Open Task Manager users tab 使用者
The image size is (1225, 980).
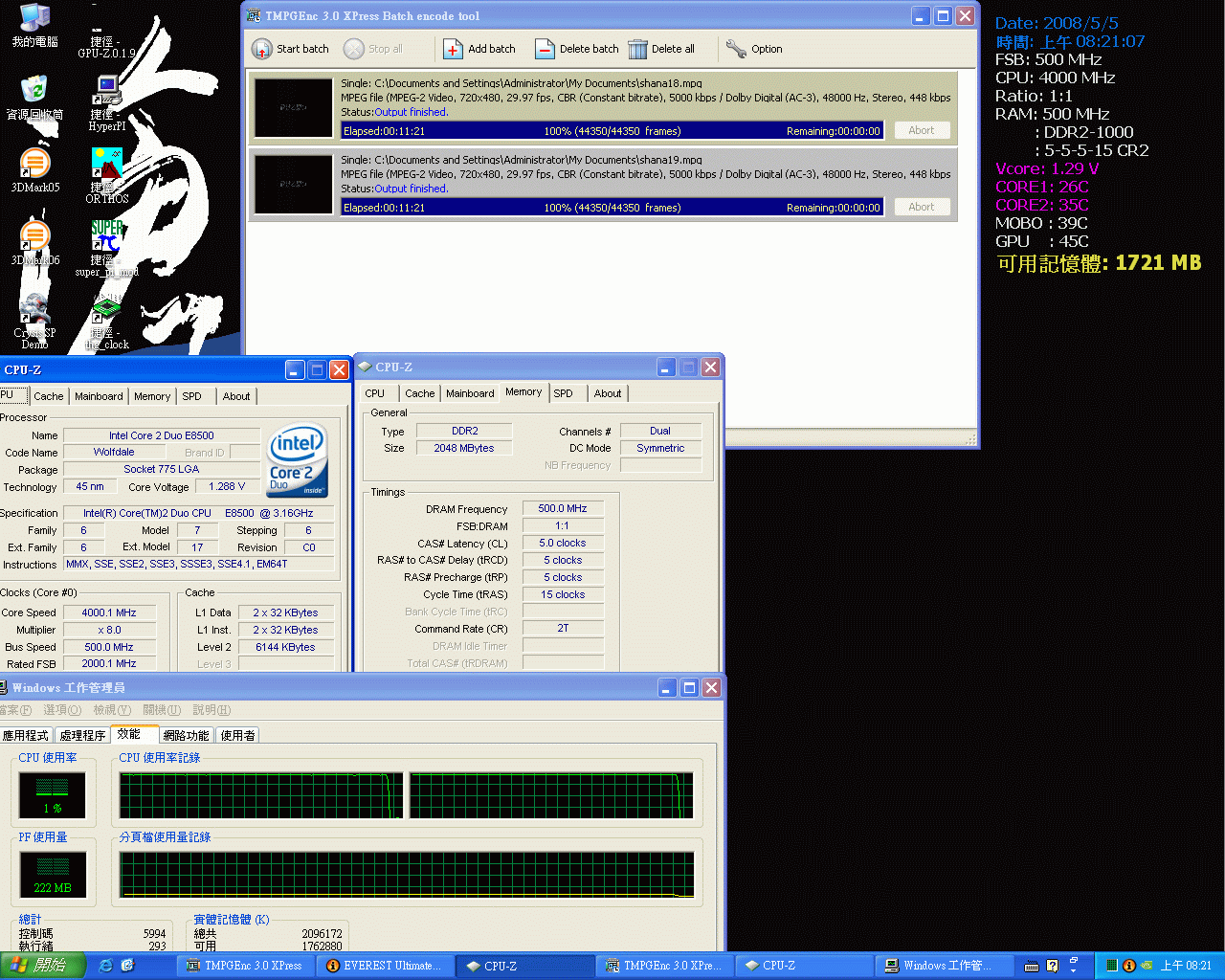tap(237, 735)
